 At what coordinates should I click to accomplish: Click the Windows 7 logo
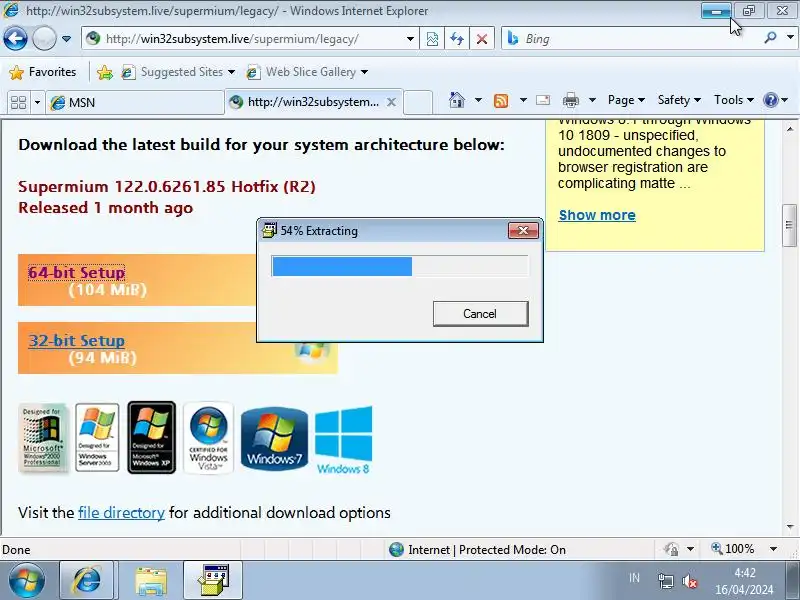click(x=274, y=438)
